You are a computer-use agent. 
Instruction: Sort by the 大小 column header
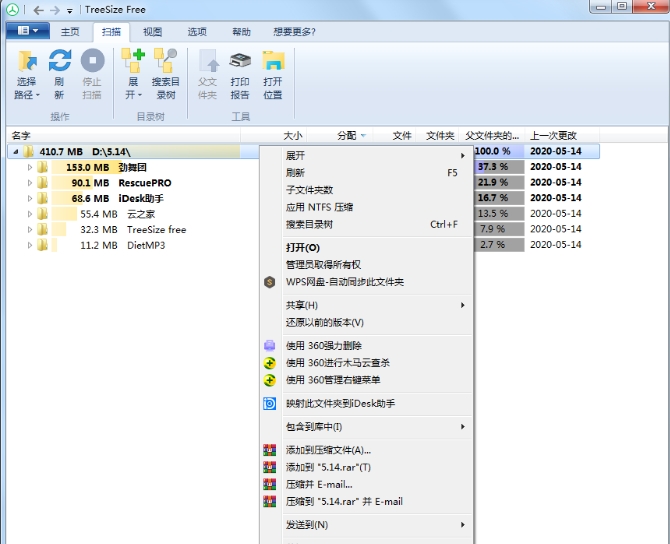pyautogui.click(x=273, y=136)
